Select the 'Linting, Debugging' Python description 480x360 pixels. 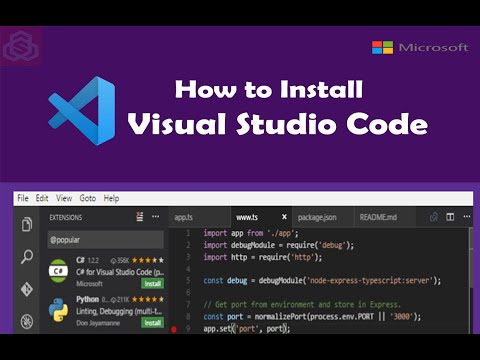[x=119, y=311]
